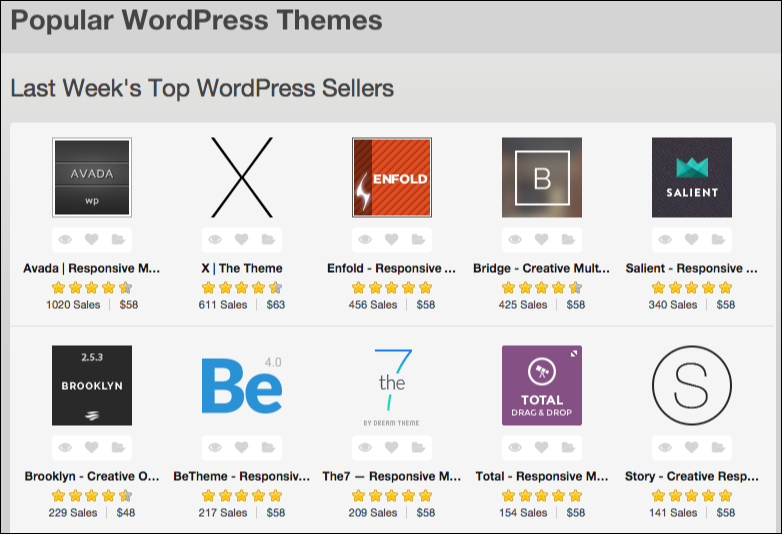This screenshot has height=534, width=782.
Task: Favorite X | The Theme with heart icon
Action: click(242, 240)
